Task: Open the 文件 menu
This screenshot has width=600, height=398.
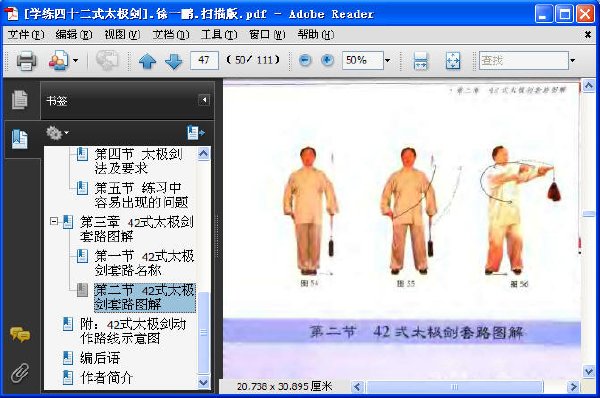Action: (26, 35)
